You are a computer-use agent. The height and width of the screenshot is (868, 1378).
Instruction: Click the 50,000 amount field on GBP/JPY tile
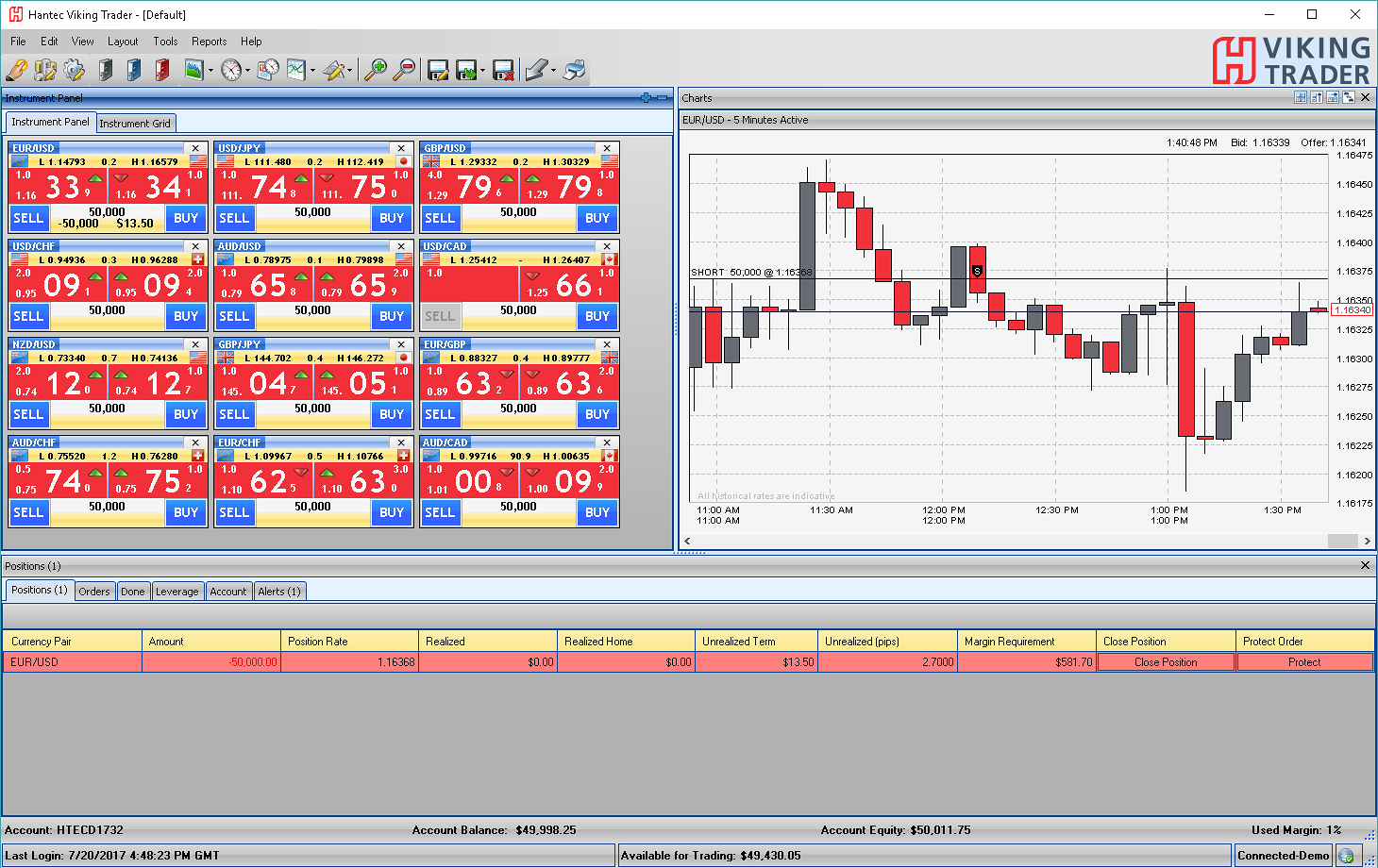coord(312,409)
